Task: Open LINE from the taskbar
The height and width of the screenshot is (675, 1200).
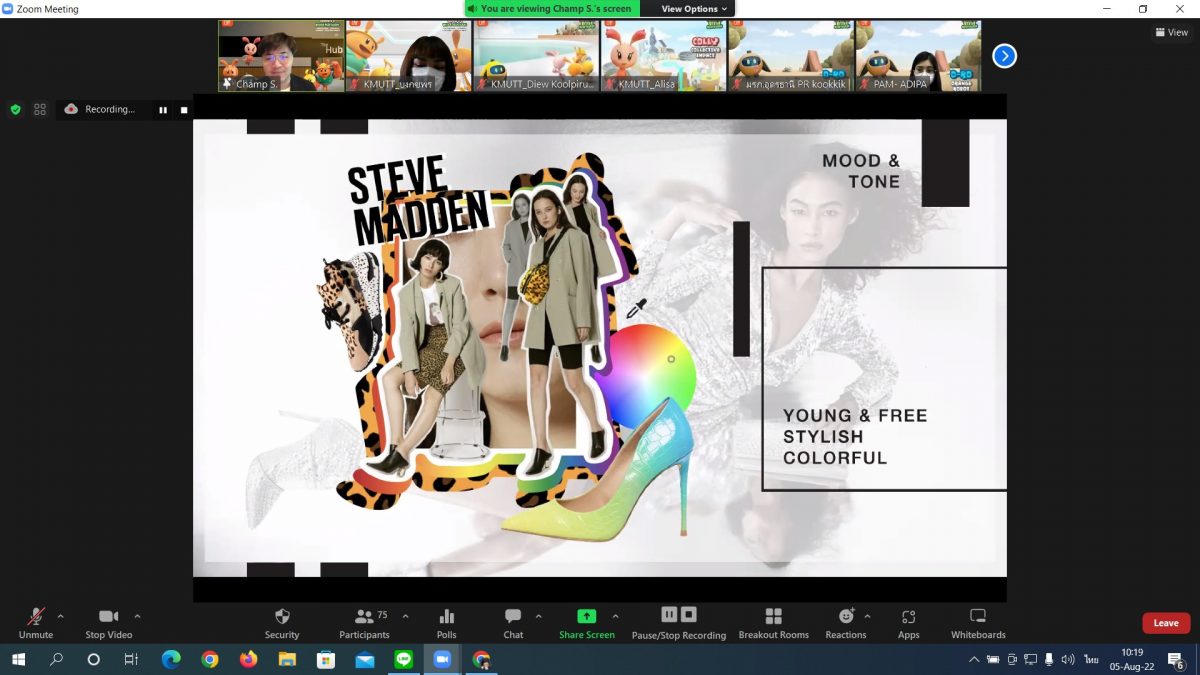Action: pyautogui.click(x=403, y=659)
